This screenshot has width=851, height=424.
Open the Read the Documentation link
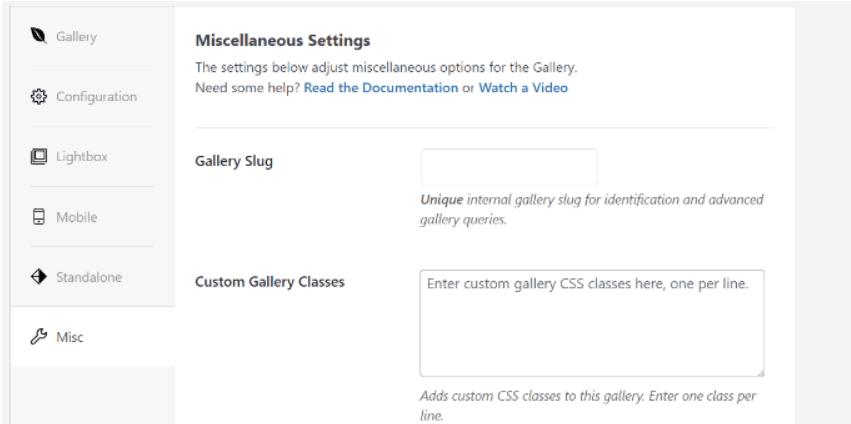point(381,88)
